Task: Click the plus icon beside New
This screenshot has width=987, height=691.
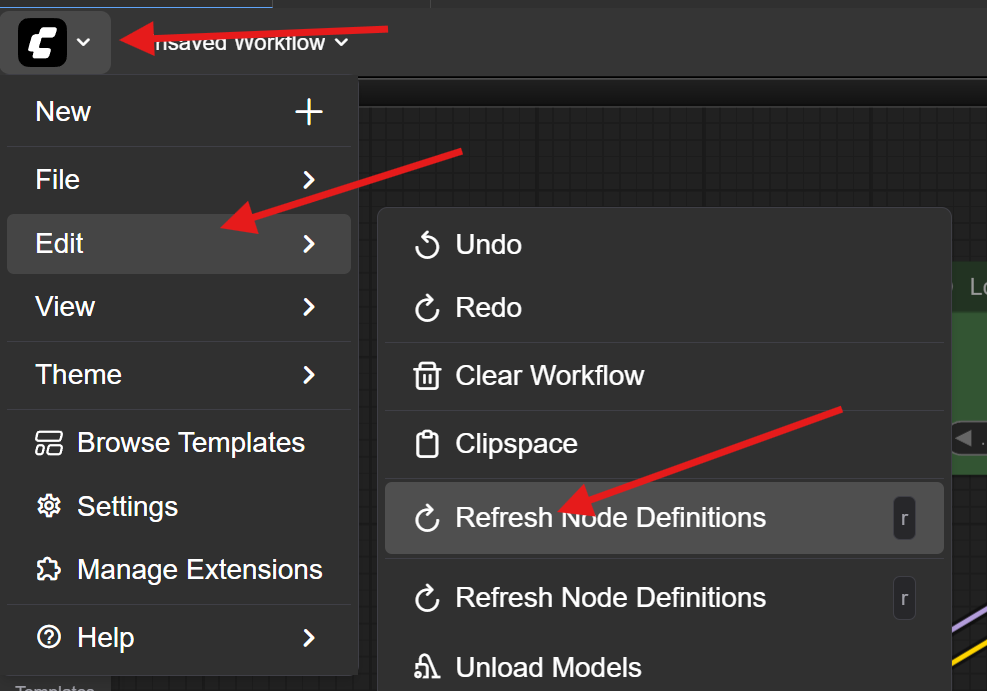Action: pyautogui.click(x=309, y=112)
